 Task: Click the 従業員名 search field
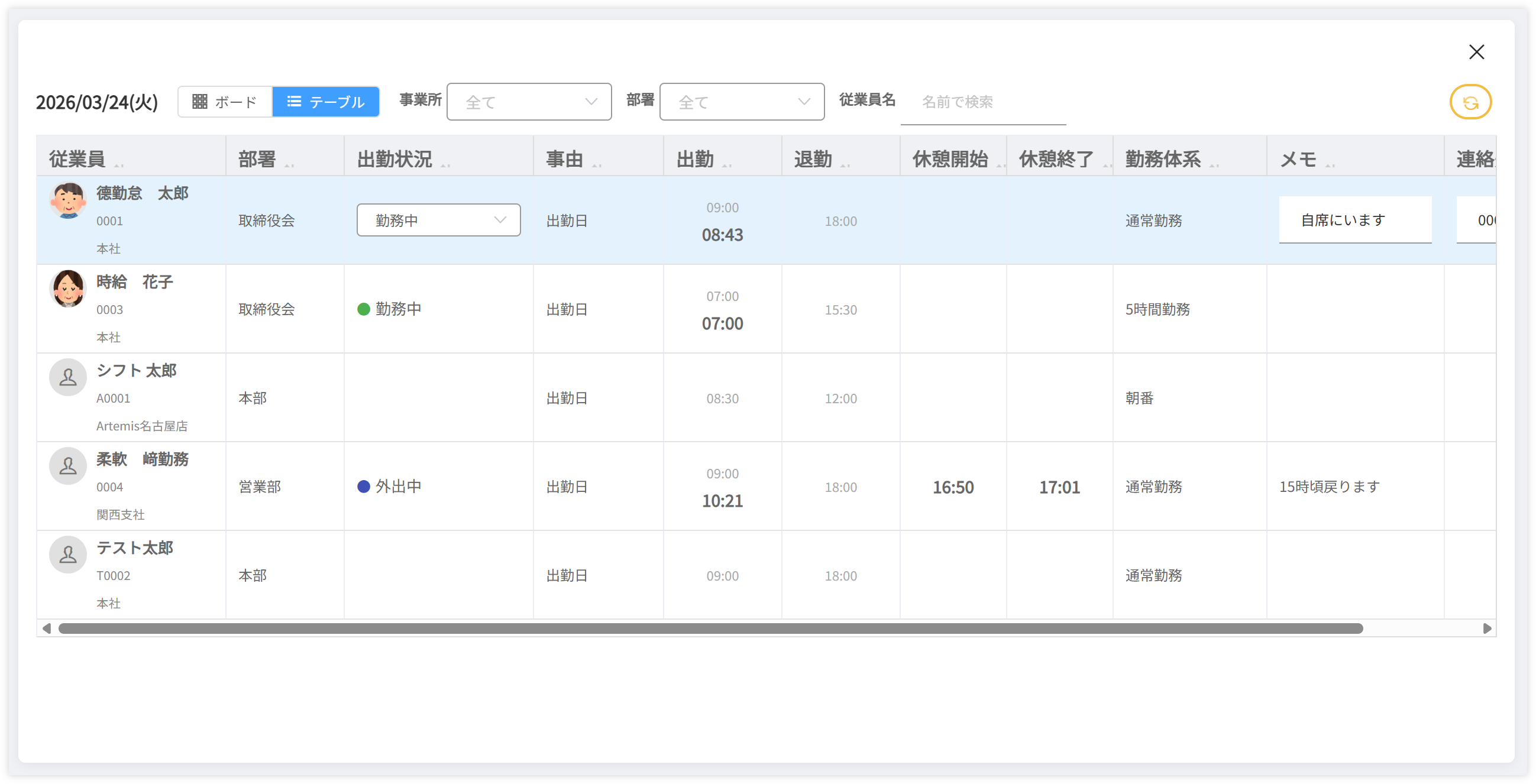point(982,102)
